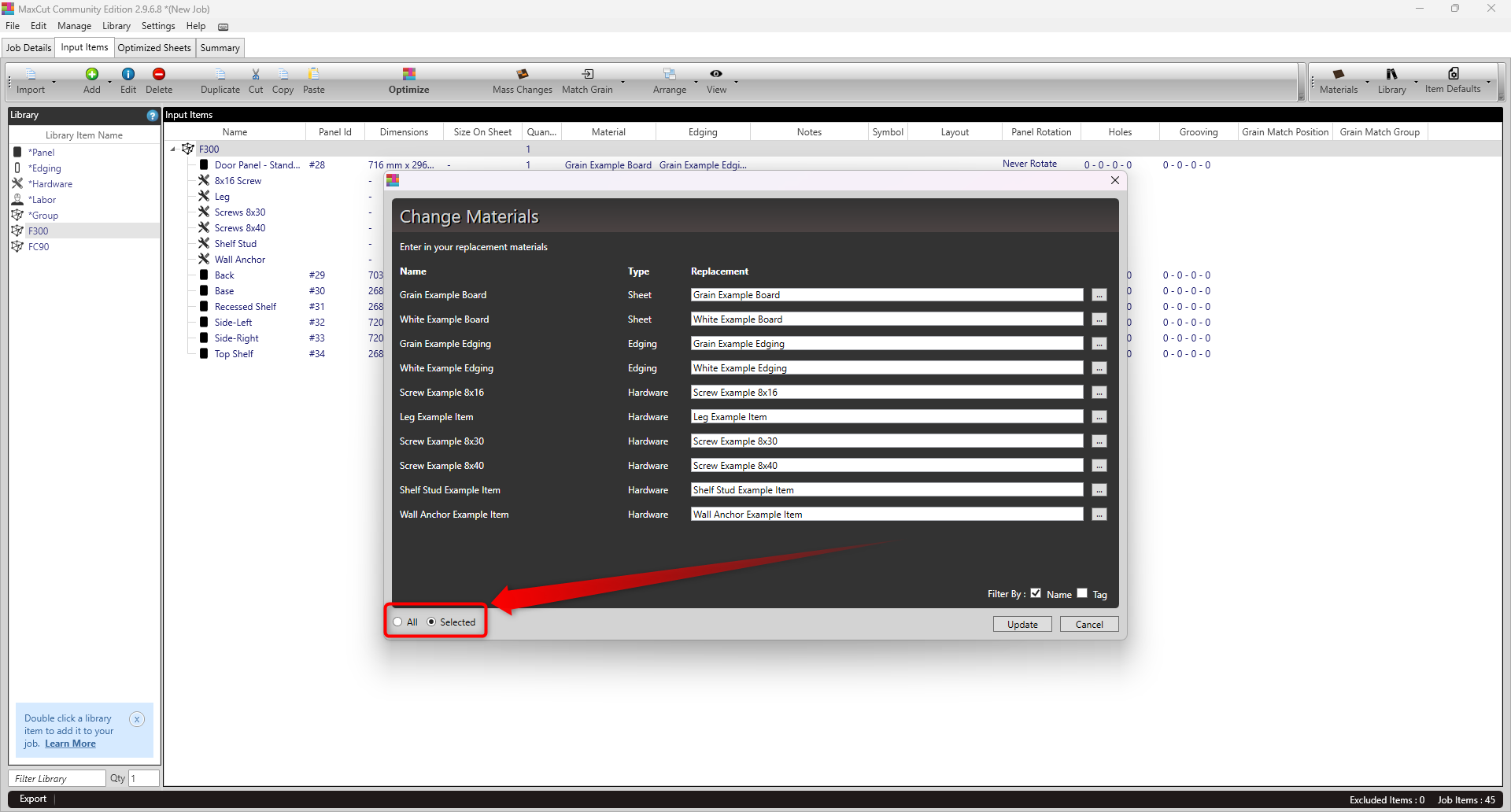Switch to the Optimized Sheets tab
Image resolution: width=1511 pixels, height=812 pixels.
(x=154, y=48)
